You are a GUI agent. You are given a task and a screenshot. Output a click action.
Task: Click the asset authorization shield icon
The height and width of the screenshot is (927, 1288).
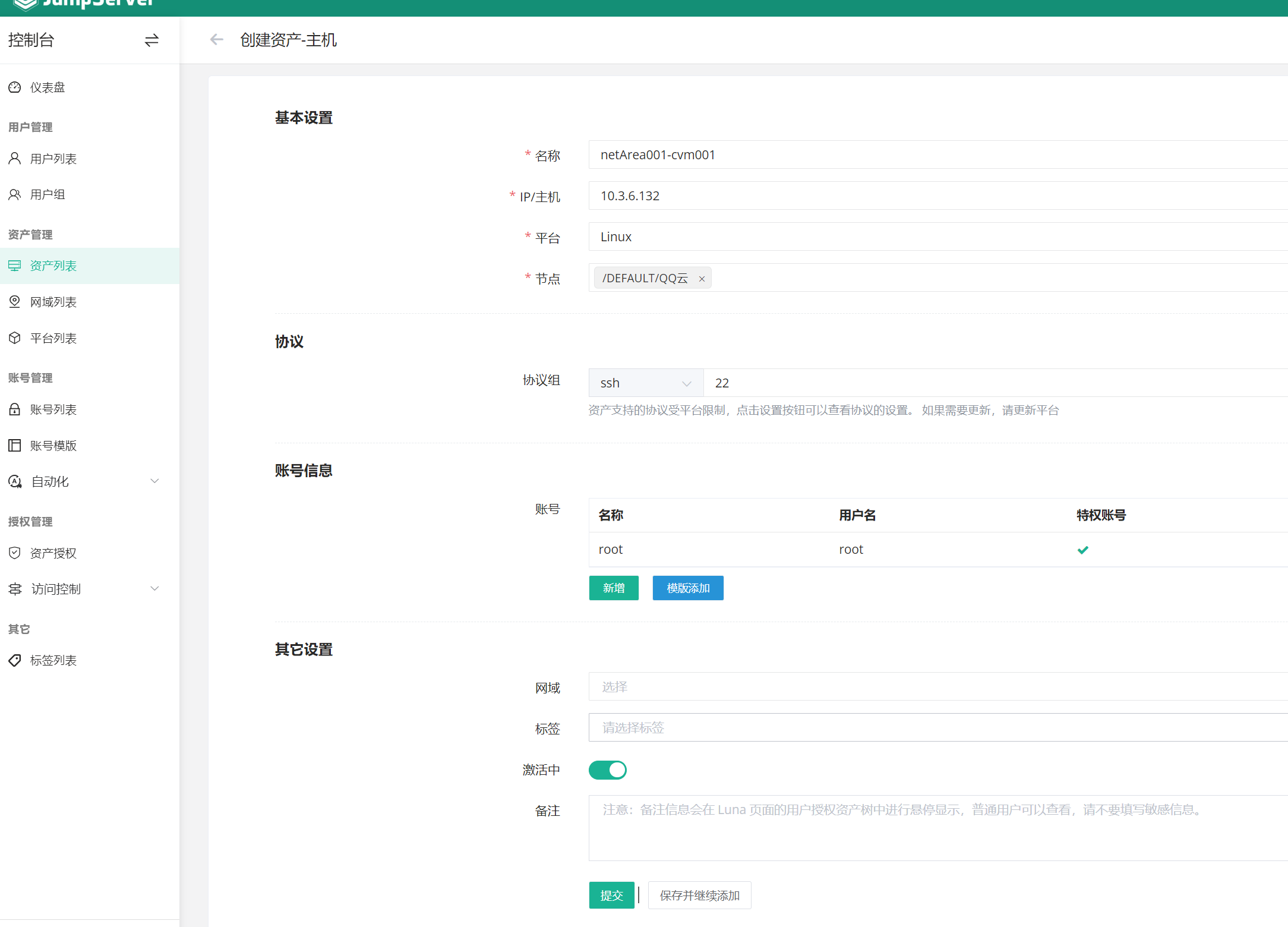[15, 553]
